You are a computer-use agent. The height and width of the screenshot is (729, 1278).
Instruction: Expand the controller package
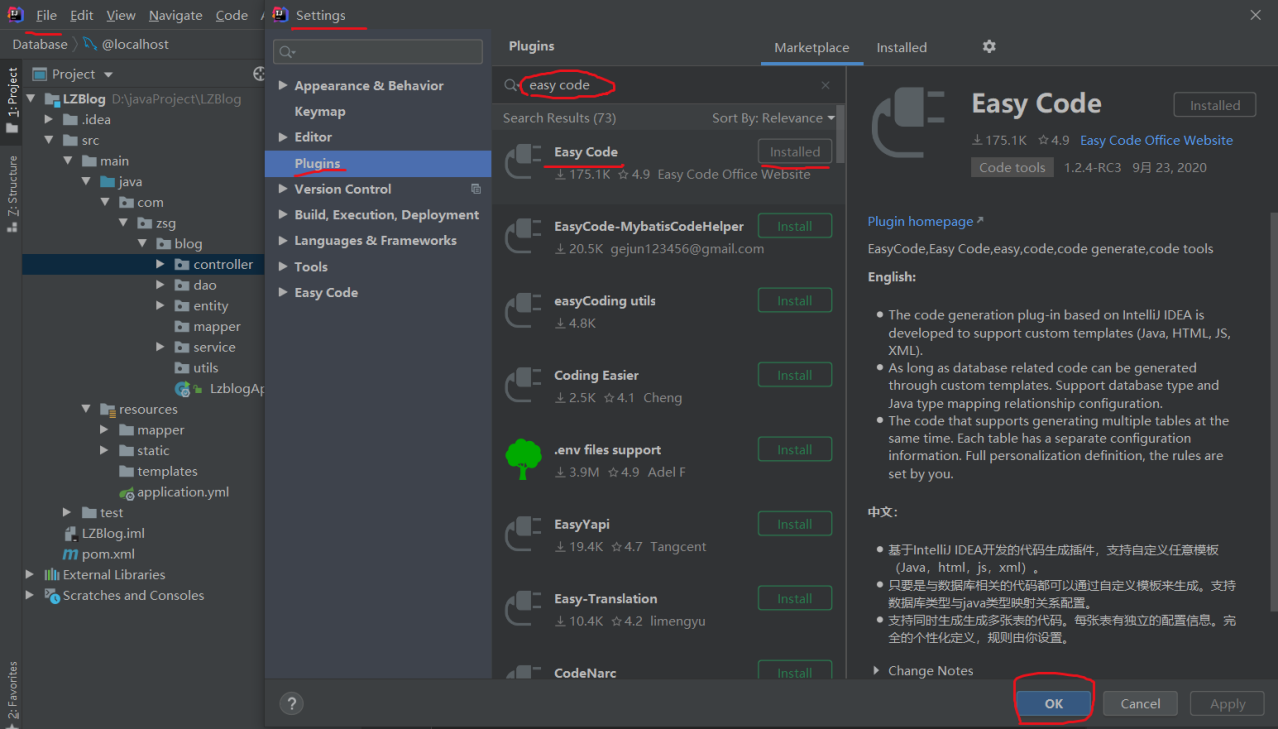[x=161, y=265]
